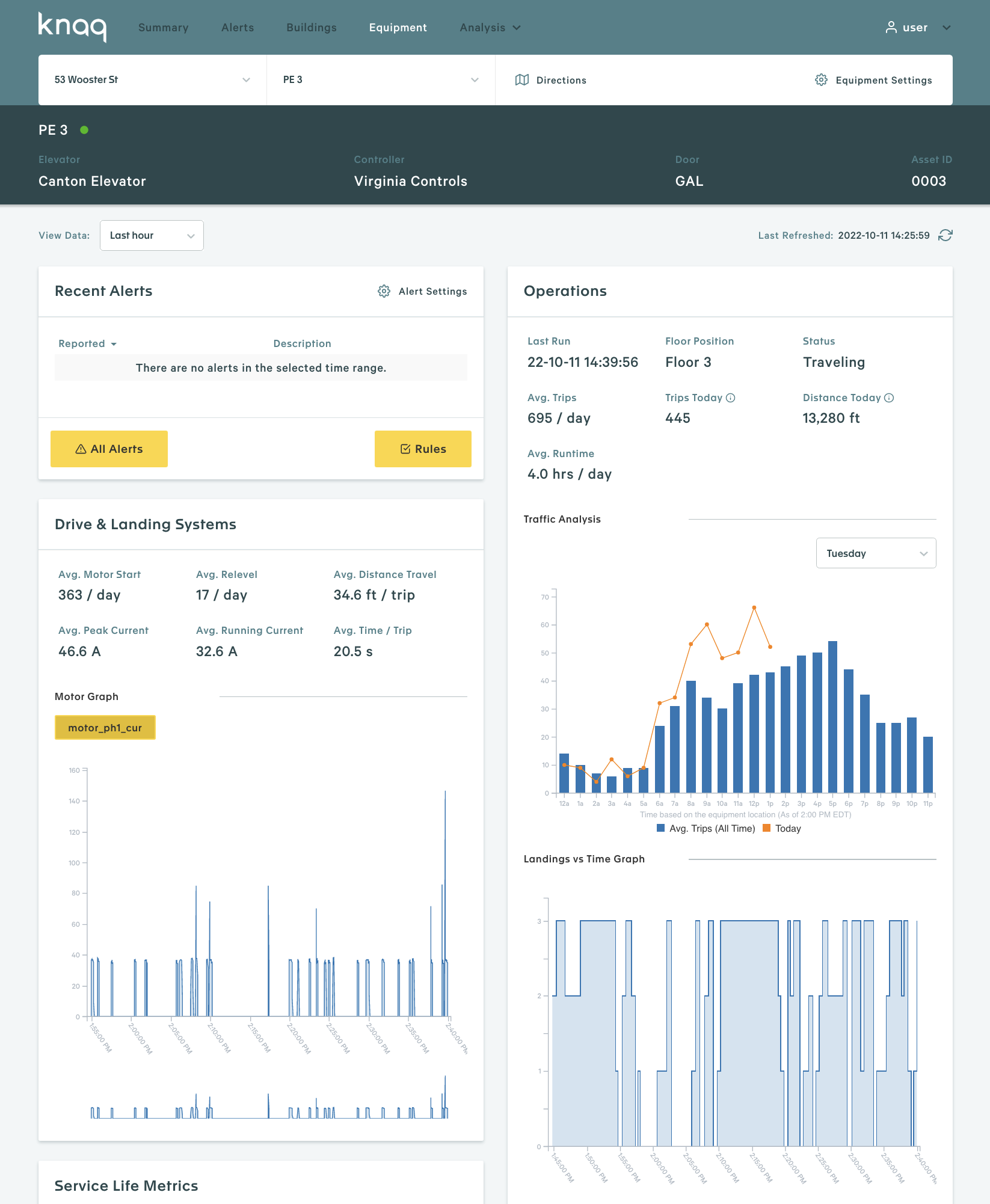Open Directions link
The width and height of the screenshot is (990, 1204).
[x=551, y=80]
